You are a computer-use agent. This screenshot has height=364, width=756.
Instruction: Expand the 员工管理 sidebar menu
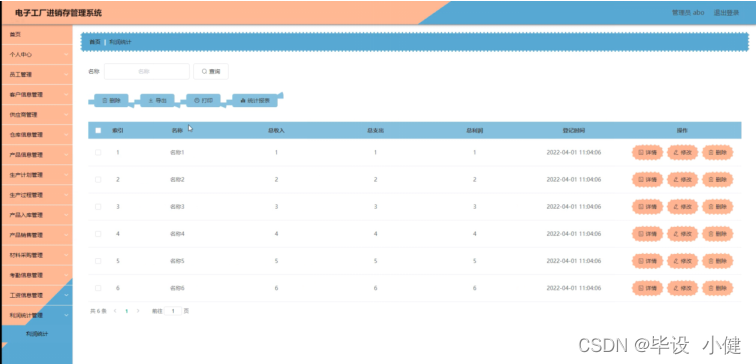pyautogui.click(x=37, y=75)
